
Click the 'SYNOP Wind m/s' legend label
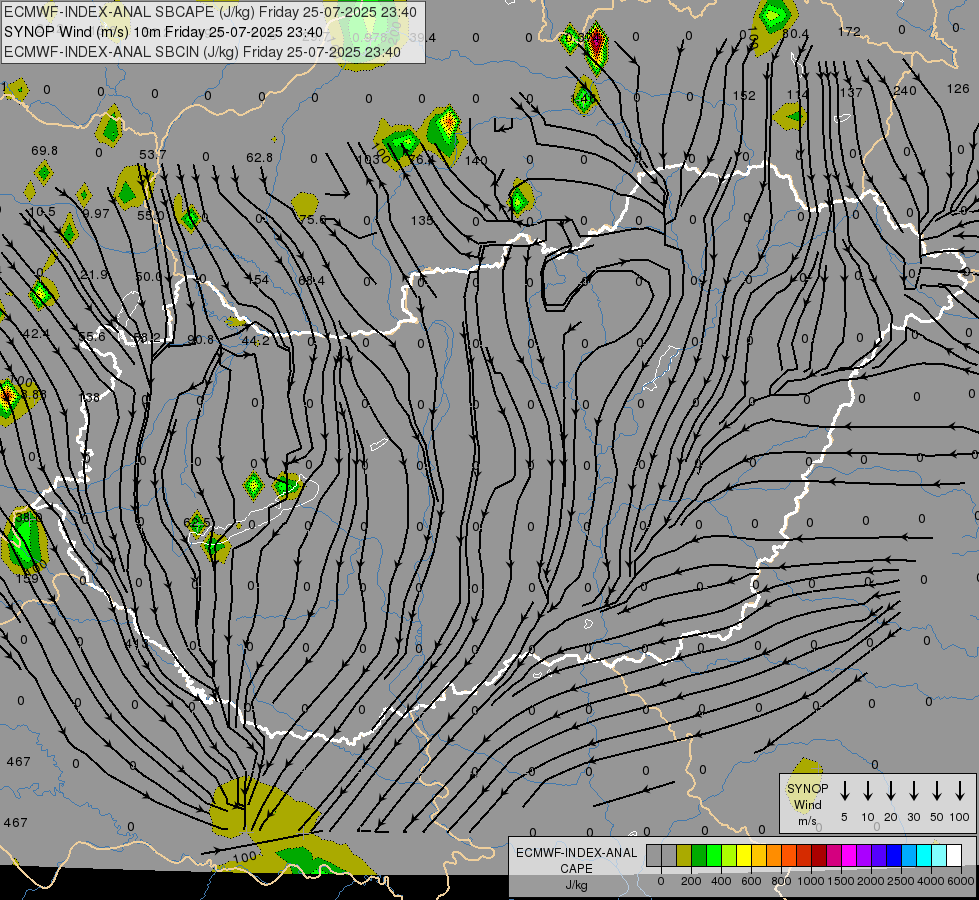[807, 804]
